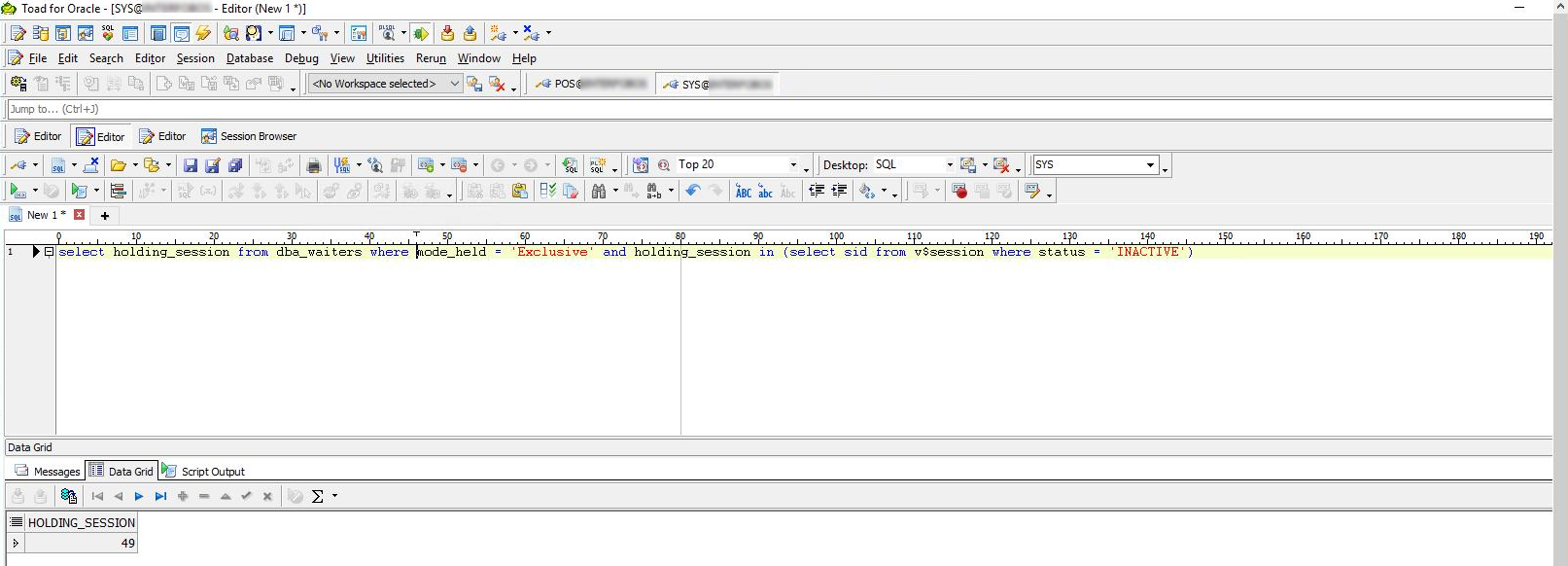This screenshot has height=566, width=1568.
Task: Switch to the Messages tab
Action: (48, 472)
